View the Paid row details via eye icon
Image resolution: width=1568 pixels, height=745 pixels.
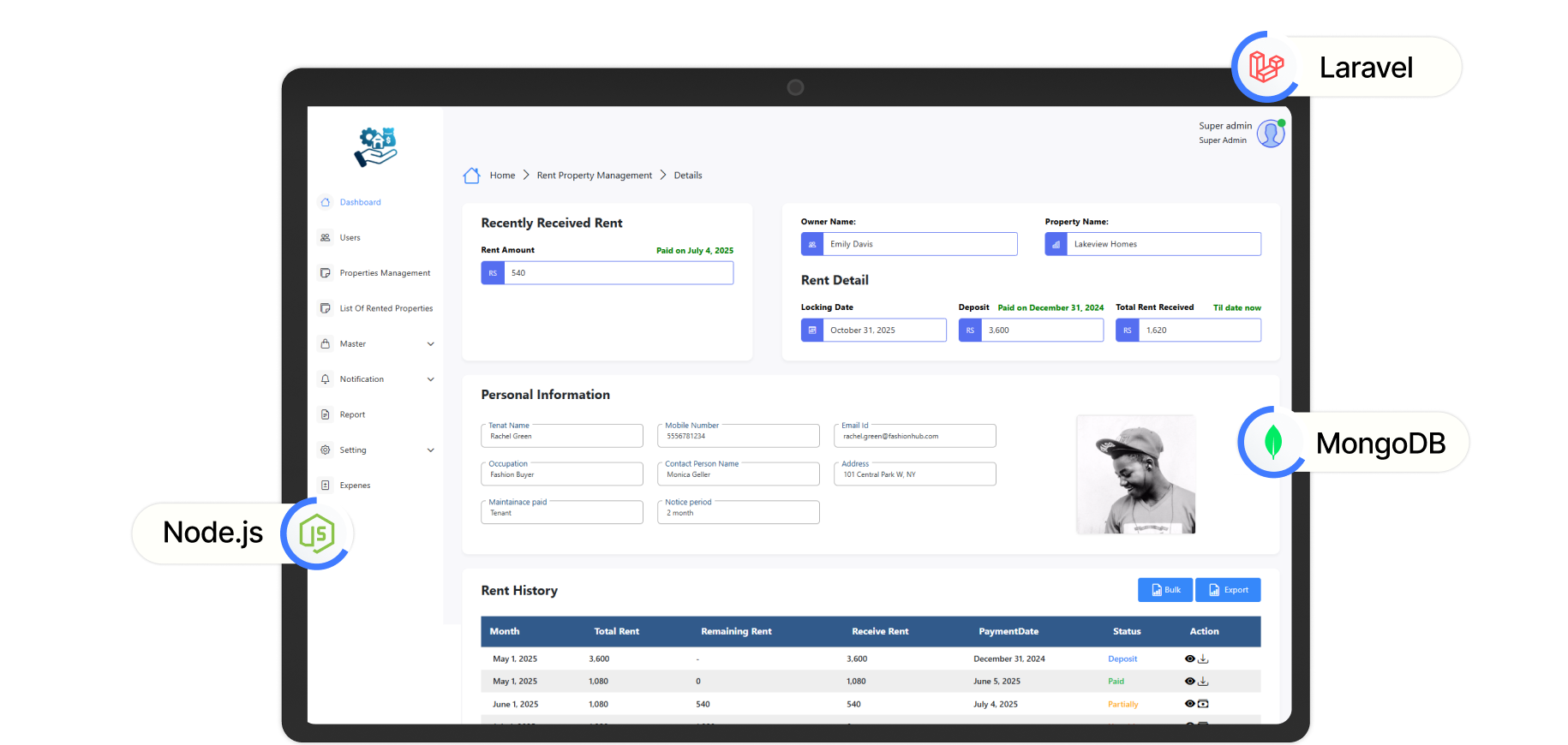(x=1189, y=682)
